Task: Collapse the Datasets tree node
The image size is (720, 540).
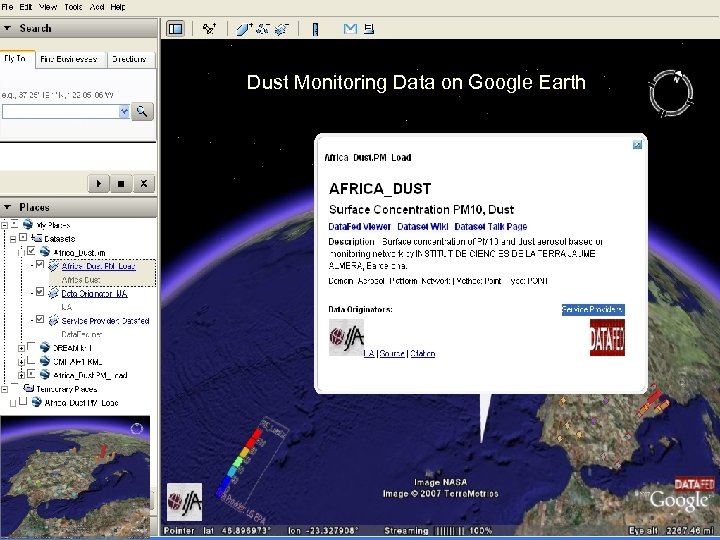Action: point(13,238)
